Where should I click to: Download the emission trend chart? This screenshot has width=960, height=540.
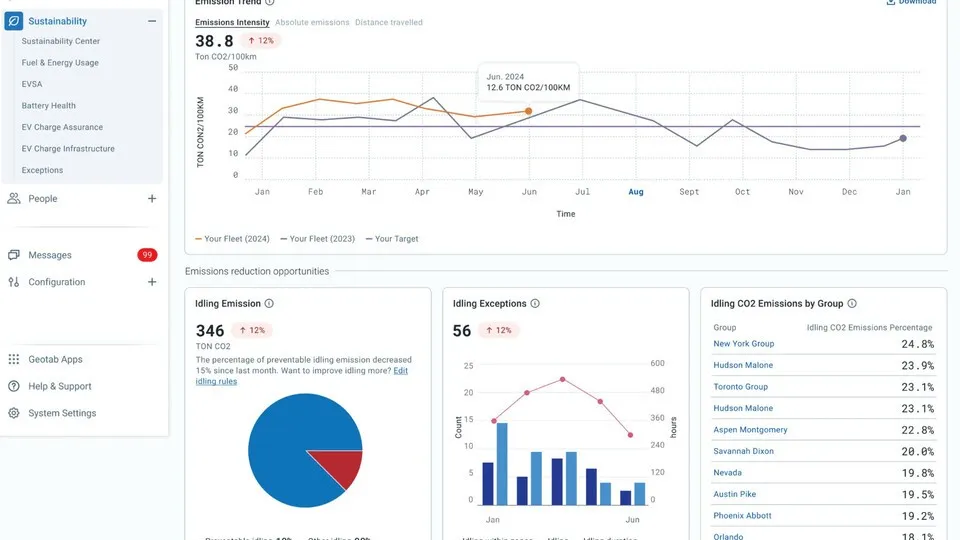click(x=911, y=2)
